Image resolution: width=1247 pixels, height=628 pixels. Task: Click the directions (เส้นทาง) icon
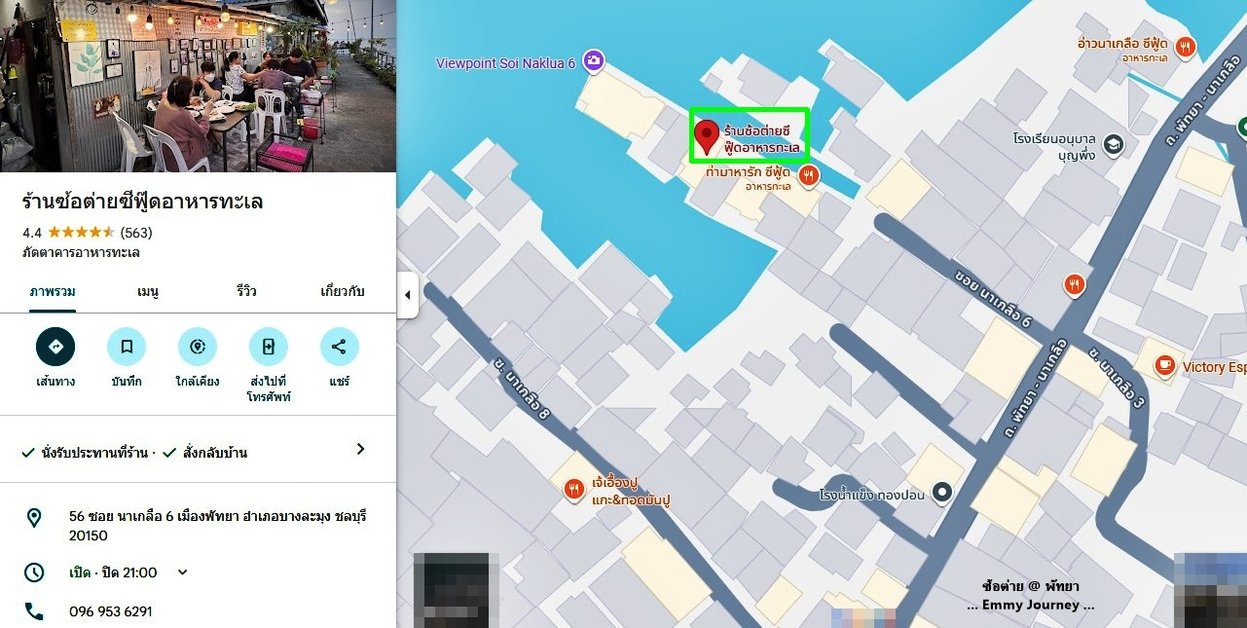pyautogui.click(x=56, y=346)
